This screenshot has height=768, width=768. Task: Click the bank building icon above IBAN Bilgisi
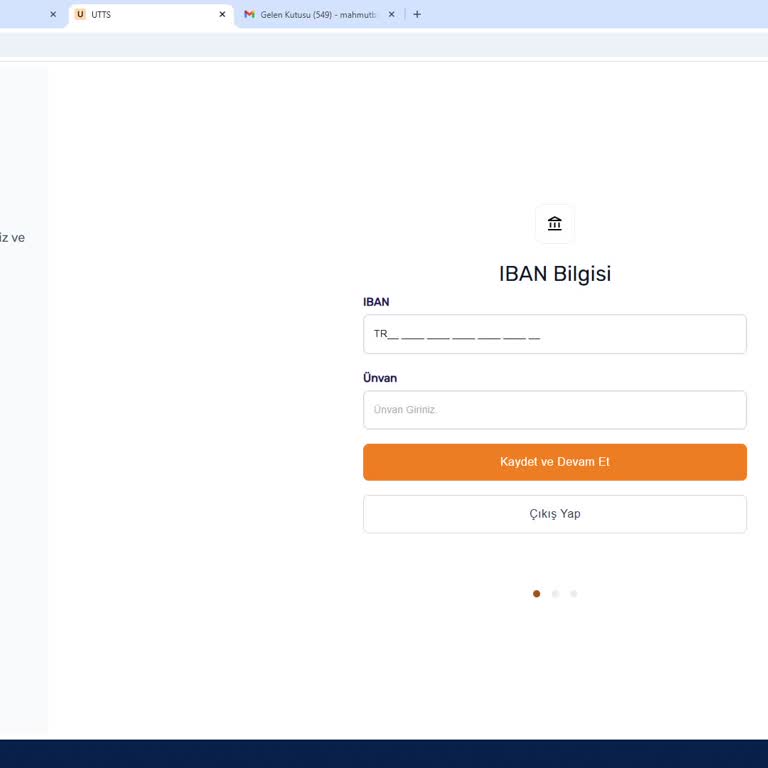coord(554,223)
